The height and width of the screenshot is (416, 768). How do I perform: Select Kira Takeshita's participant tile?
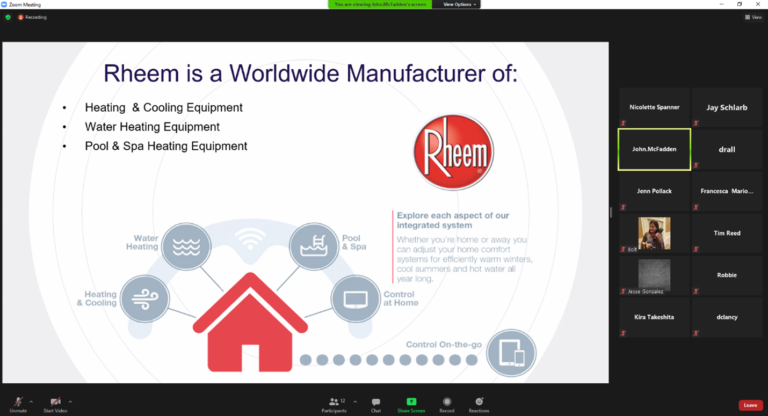[x=654, y=318]
